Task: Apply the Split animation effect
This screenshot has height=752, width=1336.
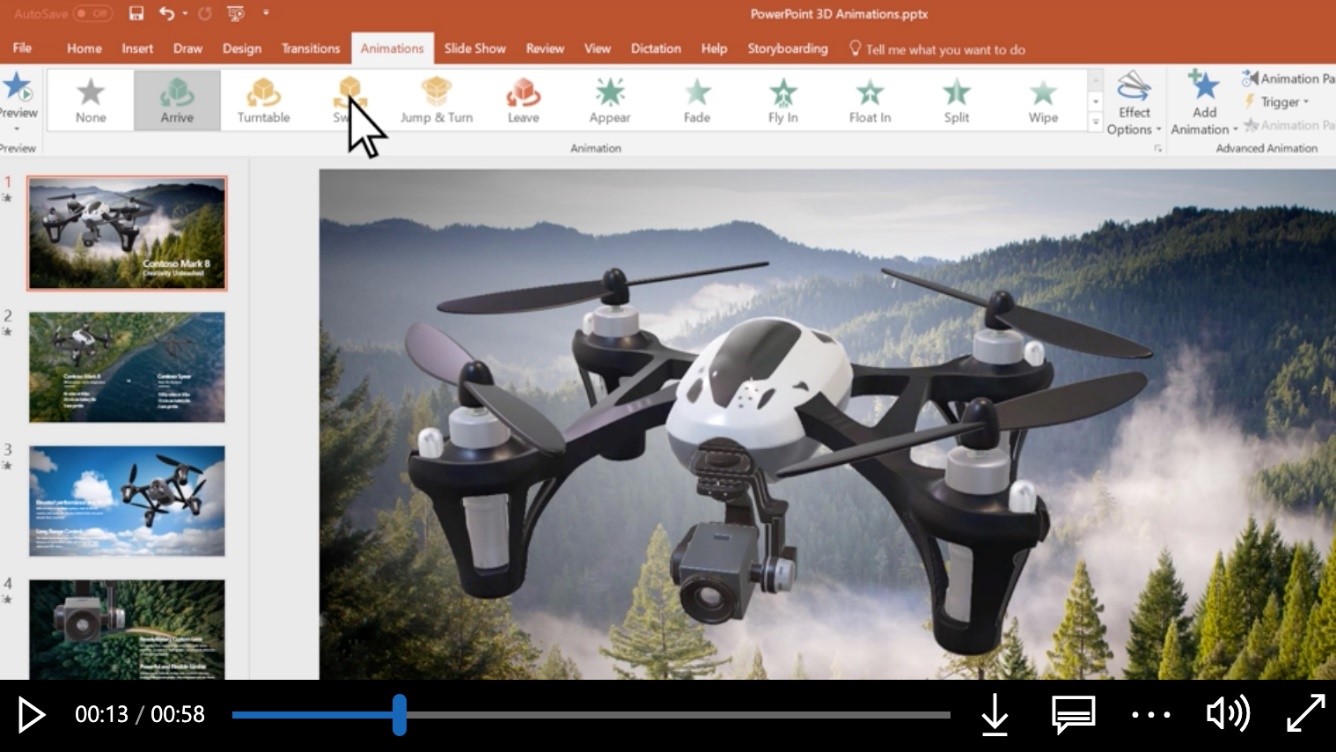Action: click(x=957, y=100)
